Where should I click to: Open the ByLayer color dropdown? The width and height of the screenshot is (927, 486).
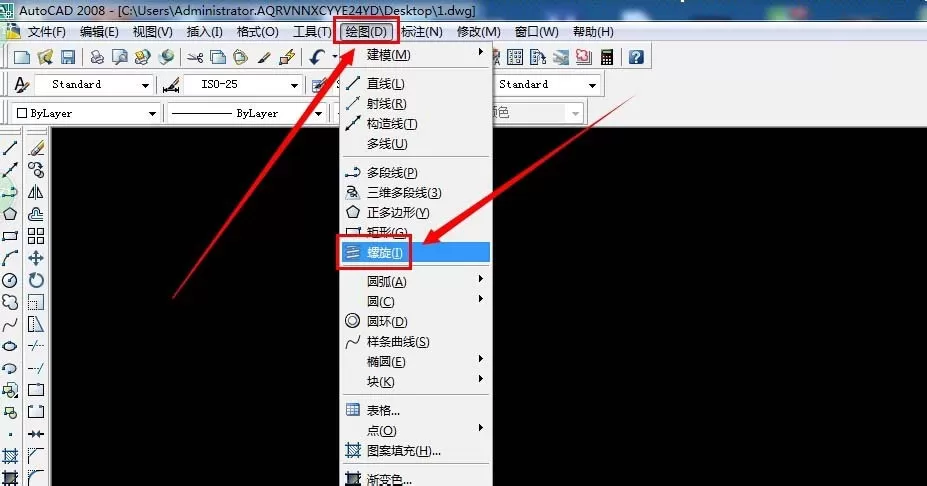[152, 113]
